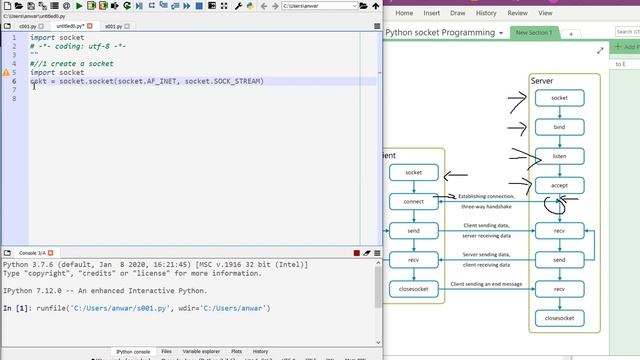640x360 pixels.
Task: Open the Draw tab in OneNote
Action: (458, 13)
